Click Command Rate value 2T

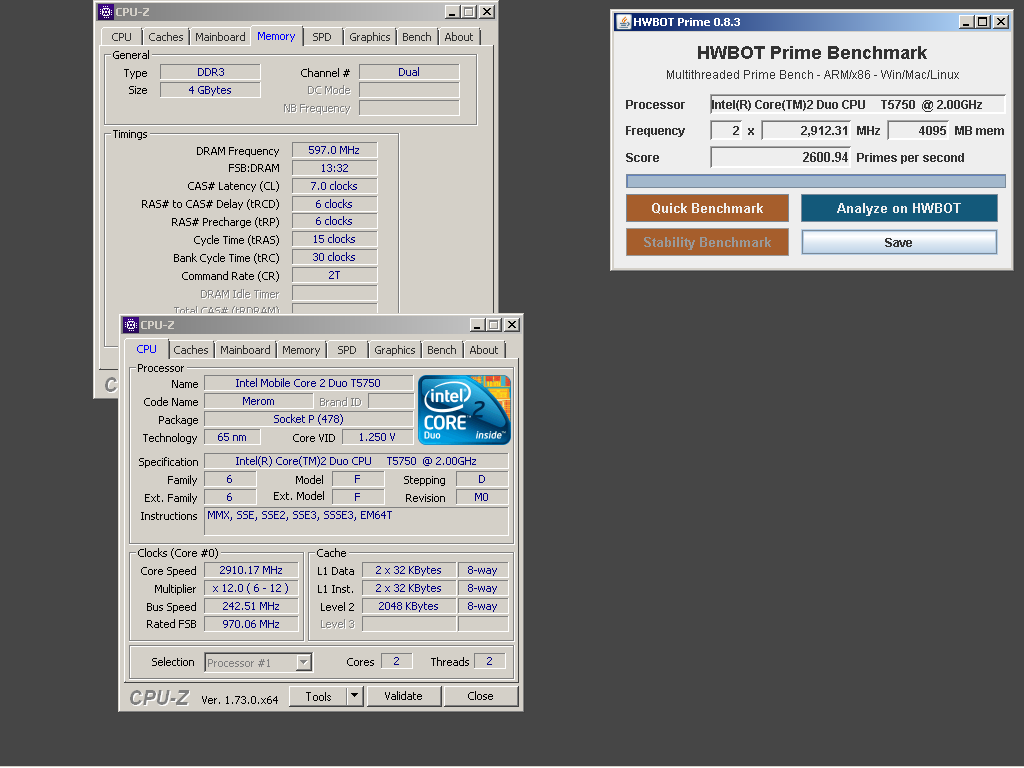334,275
